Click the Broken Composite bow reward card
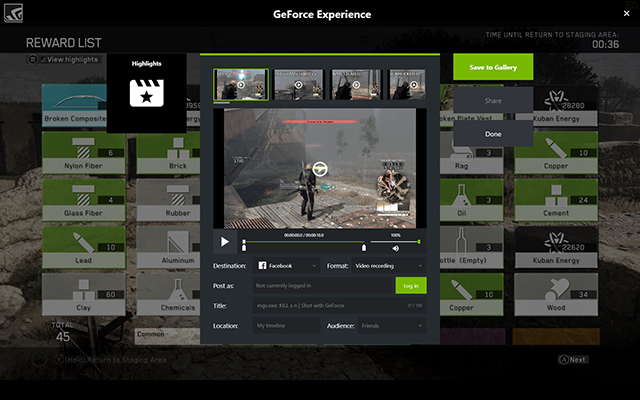 point(74,105)
